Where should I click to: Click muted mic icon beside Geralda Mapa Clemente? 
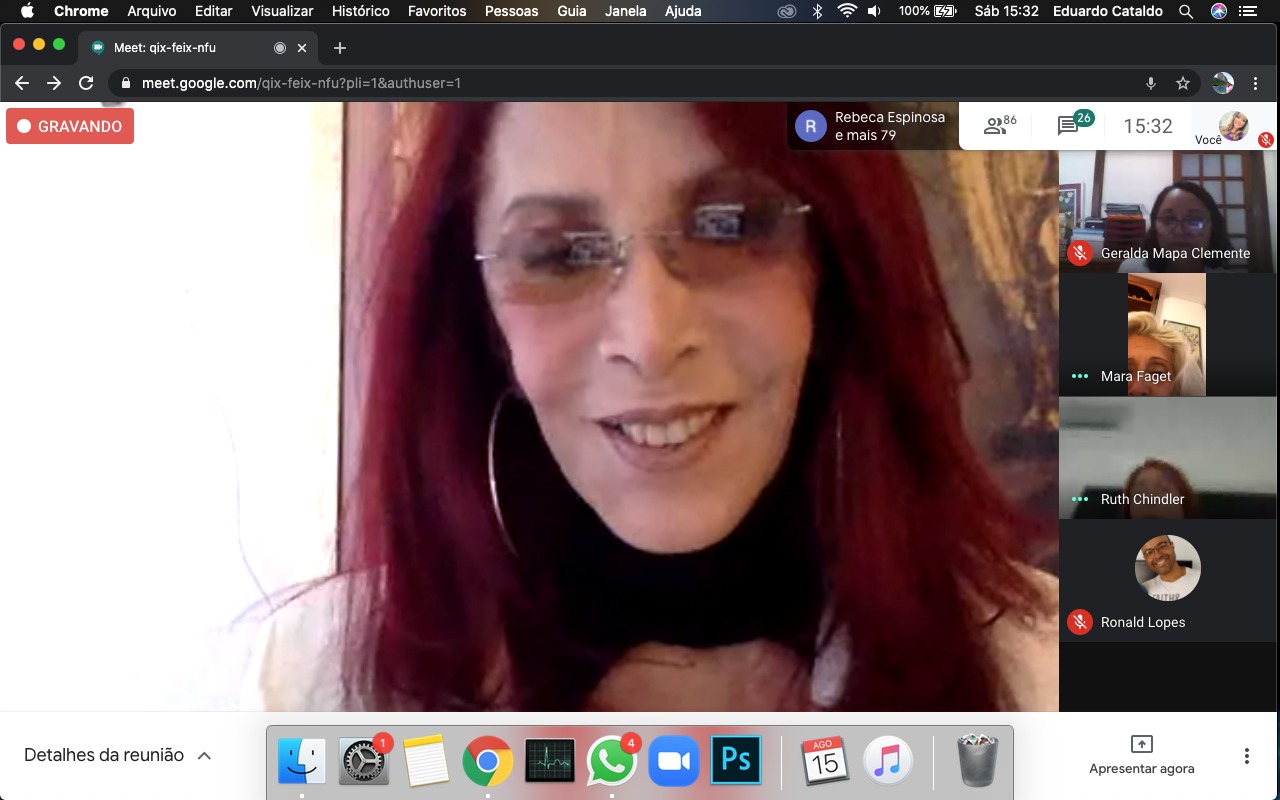click(1079, 253)
